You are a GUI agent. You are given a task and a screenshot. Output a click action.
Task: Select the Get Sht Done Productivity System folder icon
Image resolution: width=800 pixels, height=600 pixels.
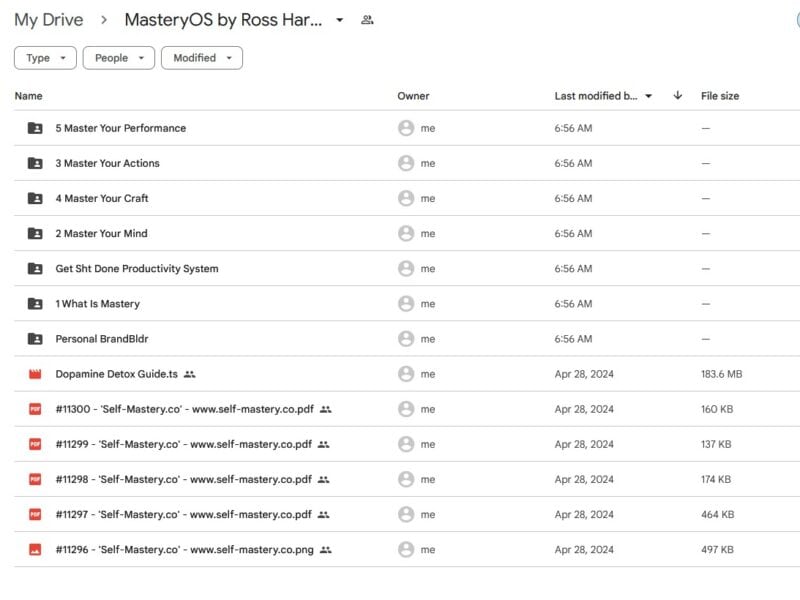pos(35,268)
